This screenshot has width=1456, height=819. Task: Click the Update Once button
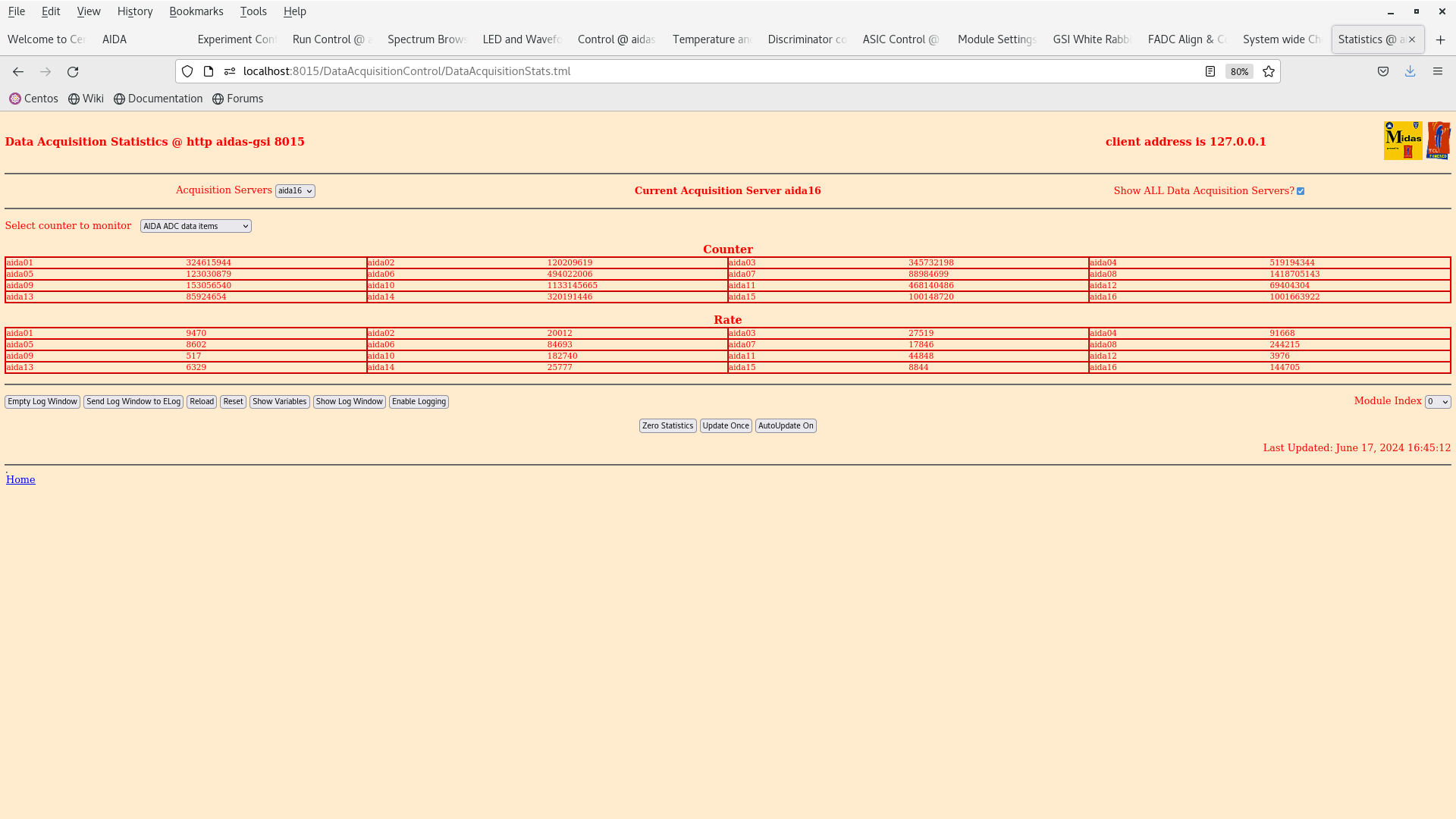(725, 425)
